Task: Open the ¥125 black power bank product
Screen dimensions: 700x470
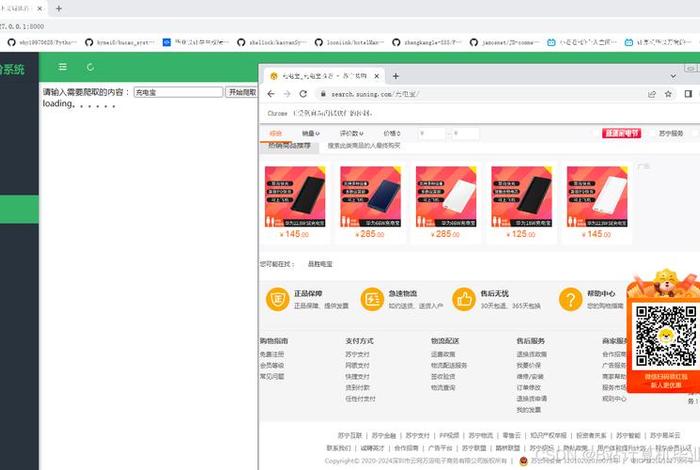Action: click(x=521, y=197)
